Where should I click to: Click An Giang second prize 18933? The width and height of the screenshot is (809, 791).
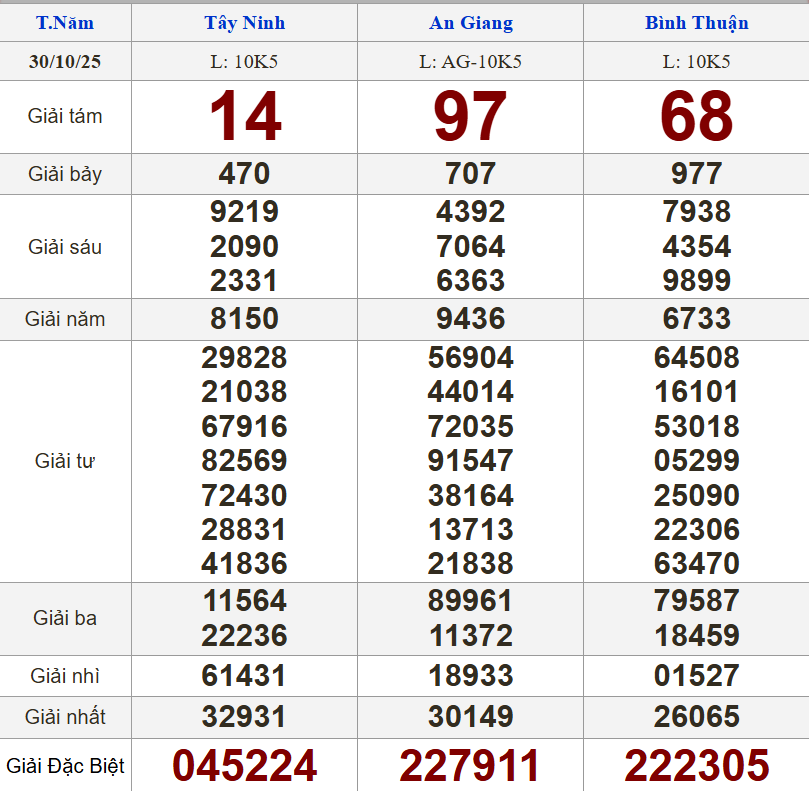(470, 676)
